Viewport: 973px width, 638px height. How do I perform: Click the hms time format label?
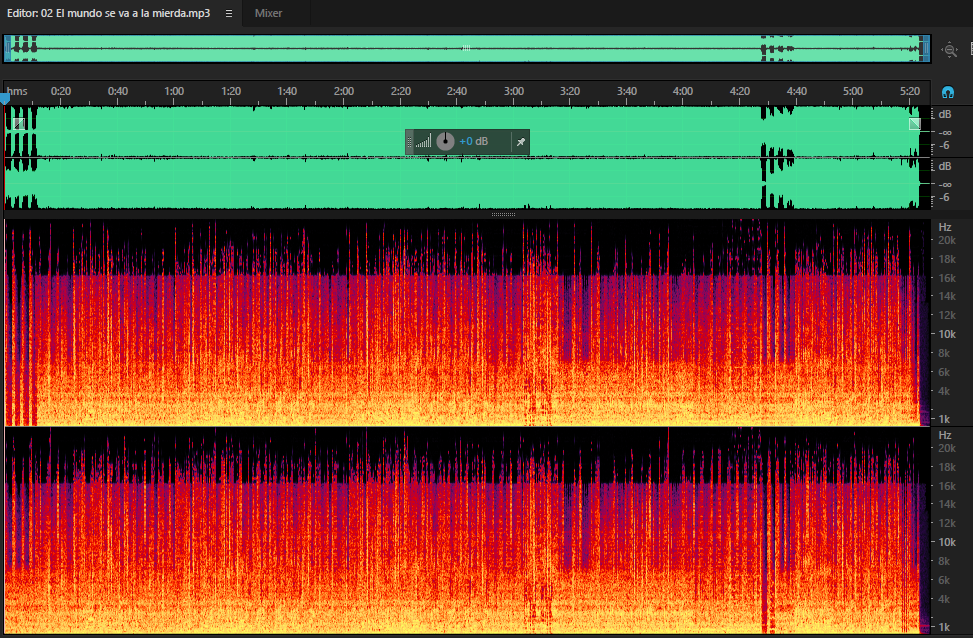(17, 91)
